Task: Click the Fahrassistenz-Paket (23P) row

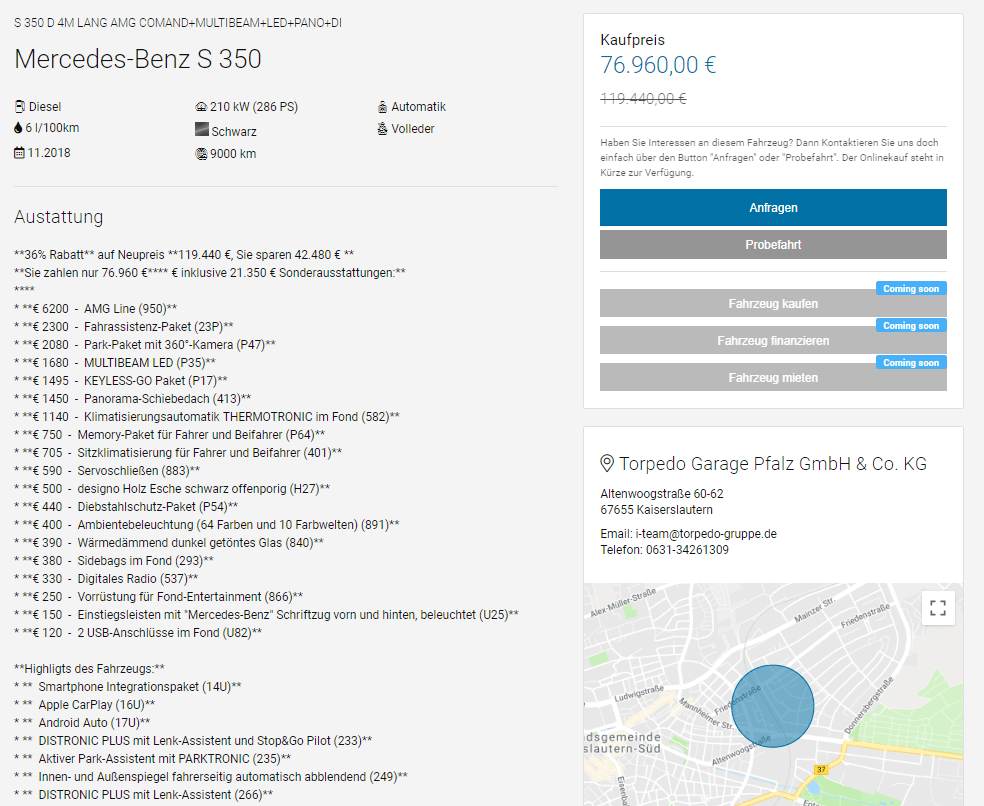Action: pos(124,326)
